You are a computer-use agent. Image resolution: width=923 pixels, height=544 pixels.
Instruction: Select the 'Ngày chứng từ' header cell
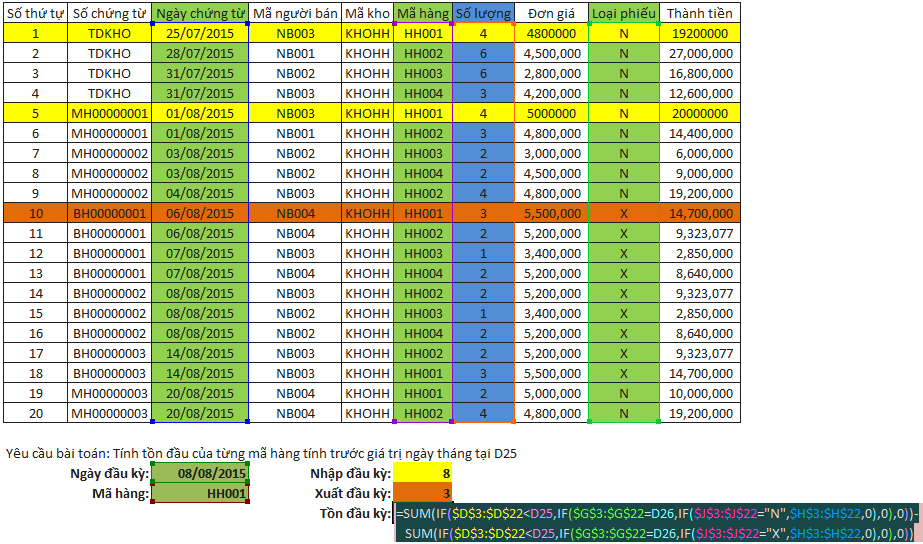[200, 13]
